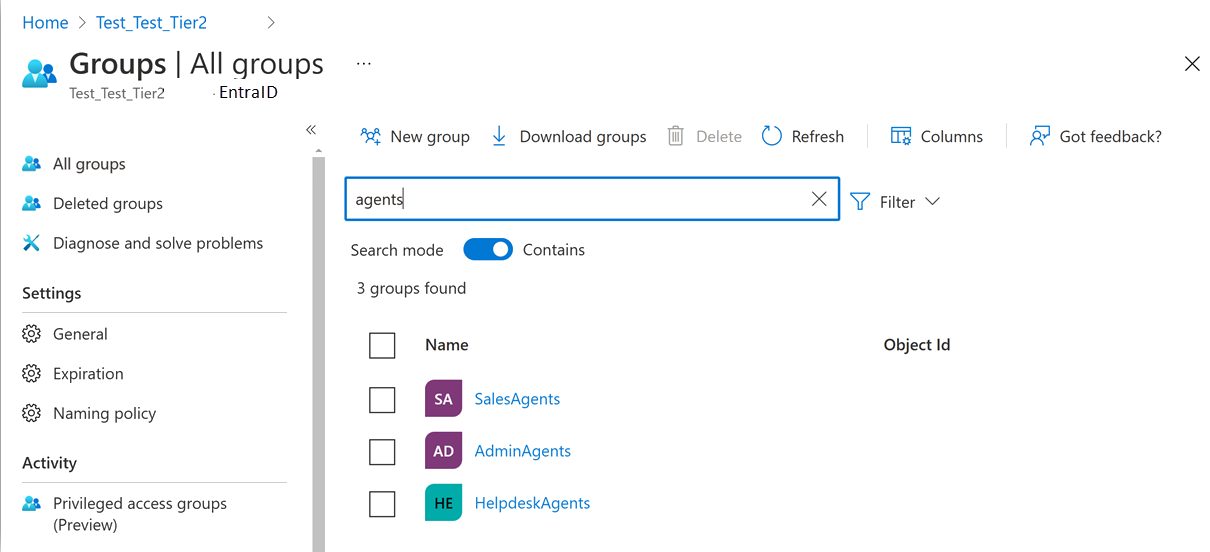Click the Deleted groups sidebar icon
The image size is (1210, 552).
click(32, 203)
